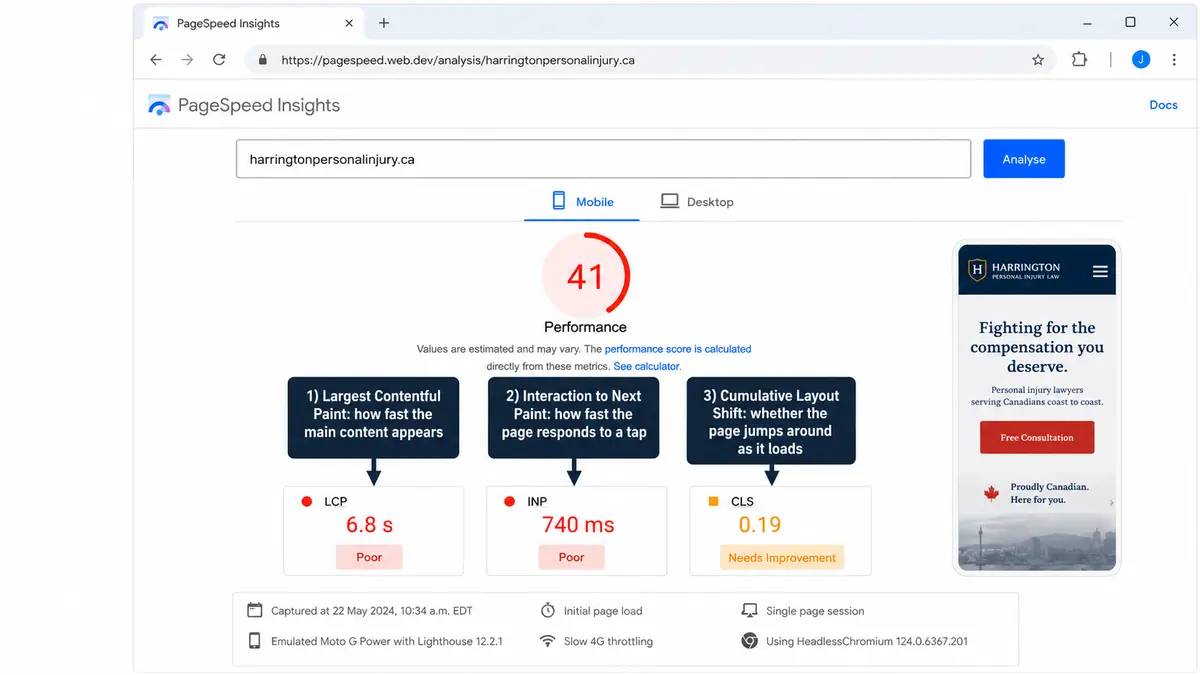This screenshot has width=1200, height=675.
Task: Click the red circle indicator next to LCP
Action: pyautogui.click(x=307, y=501)
